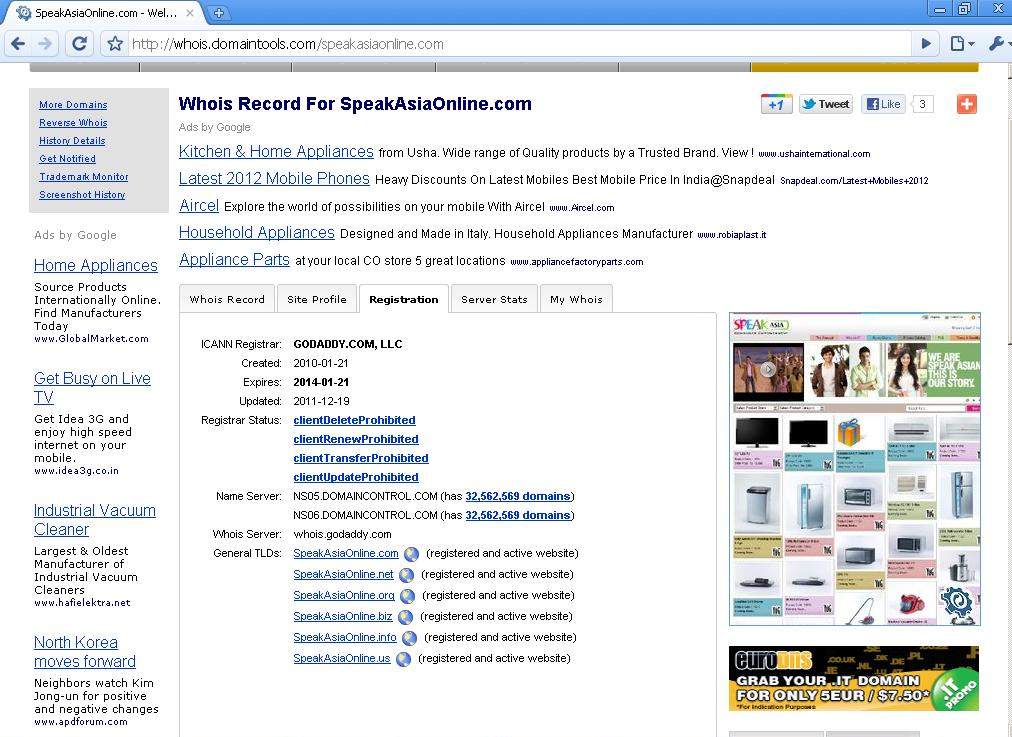The height and width of the screenshot is (737, 1012).
Task: Open the History Details link
Action: point(72,141)
